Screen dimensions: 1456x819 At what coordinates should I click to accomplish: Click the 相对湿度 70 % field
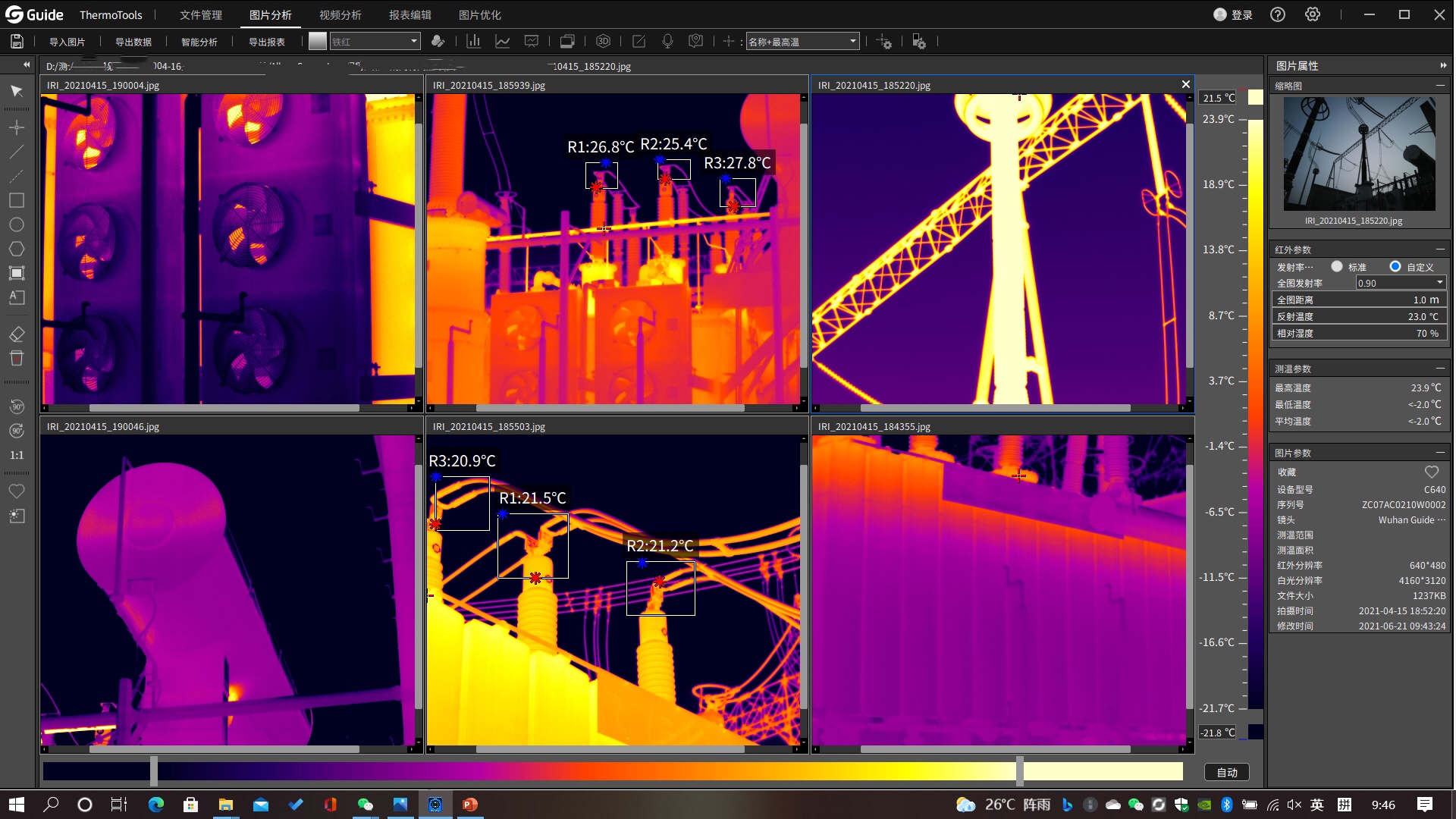[1359, 333]
